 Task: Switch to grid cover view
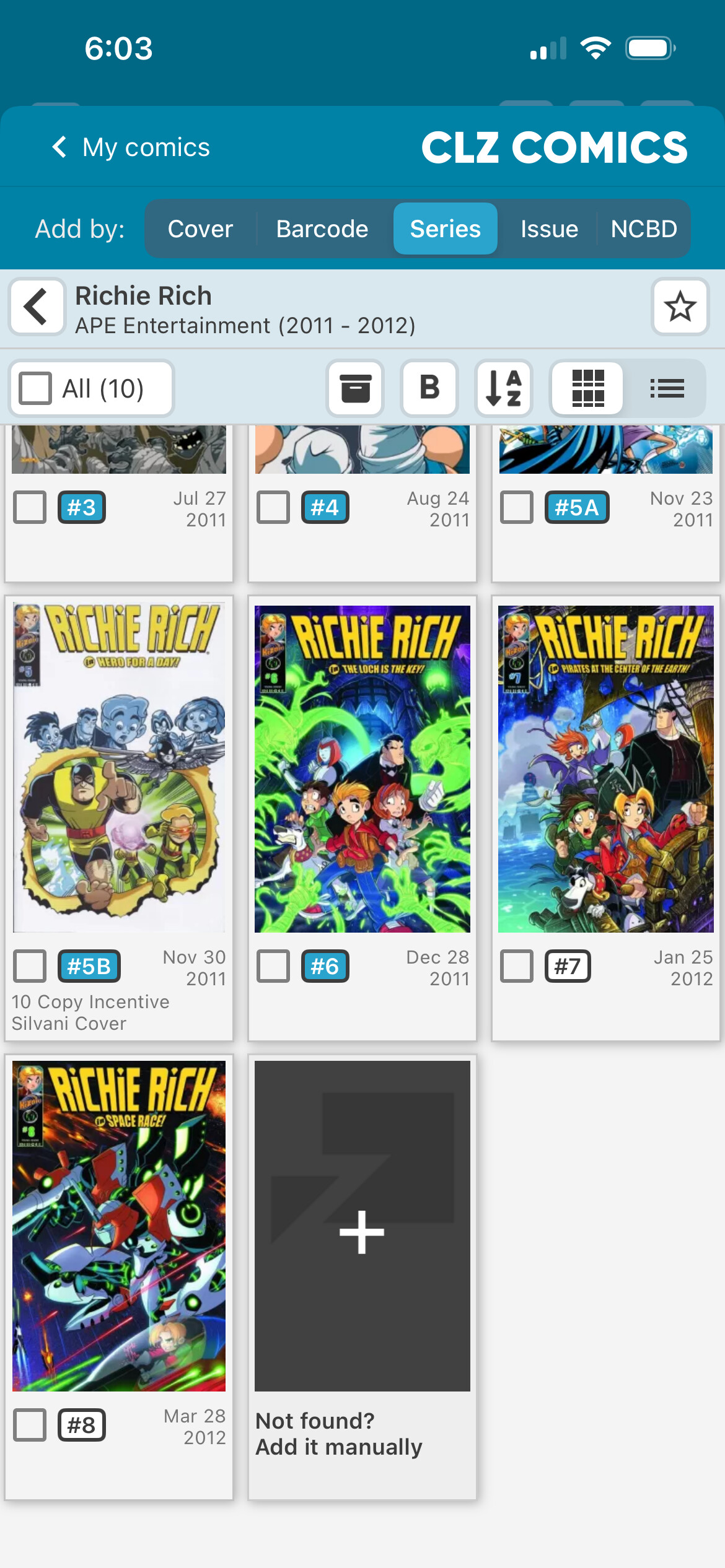587,388
